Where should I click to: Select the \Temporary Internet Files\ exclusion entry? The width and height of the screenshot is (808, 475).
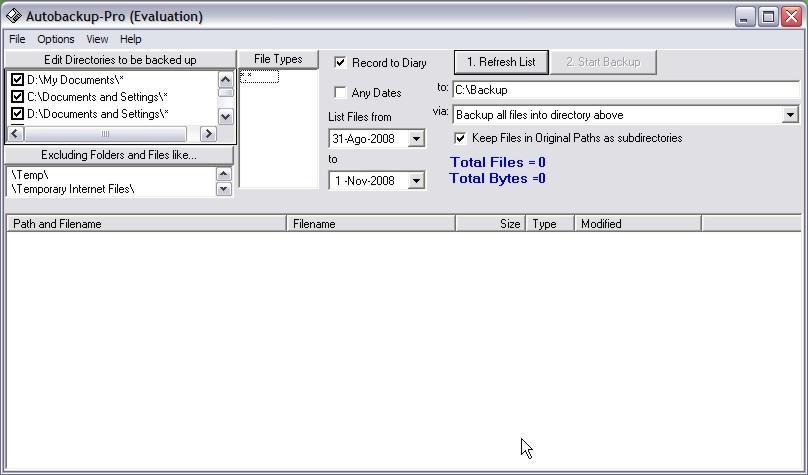pos(73,189)
